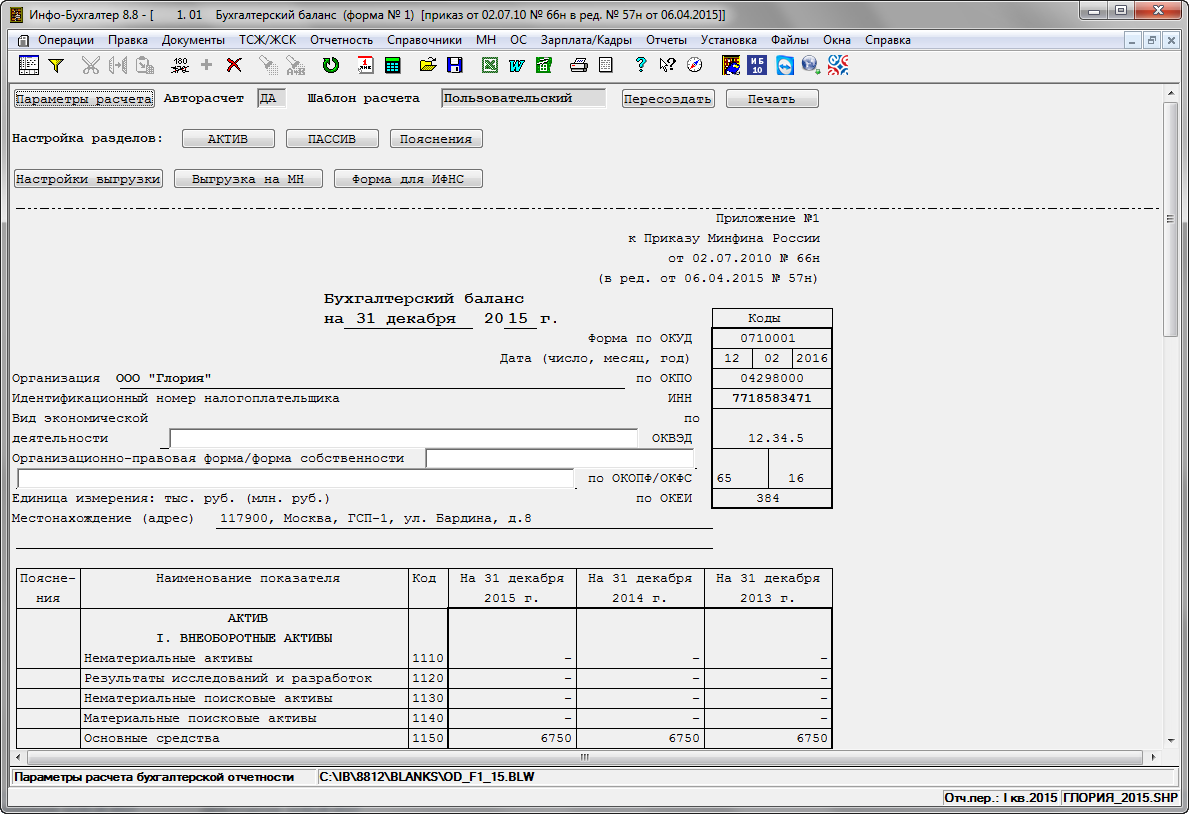
Task: Click the АКТИВ section button
Action: [228, 139]
